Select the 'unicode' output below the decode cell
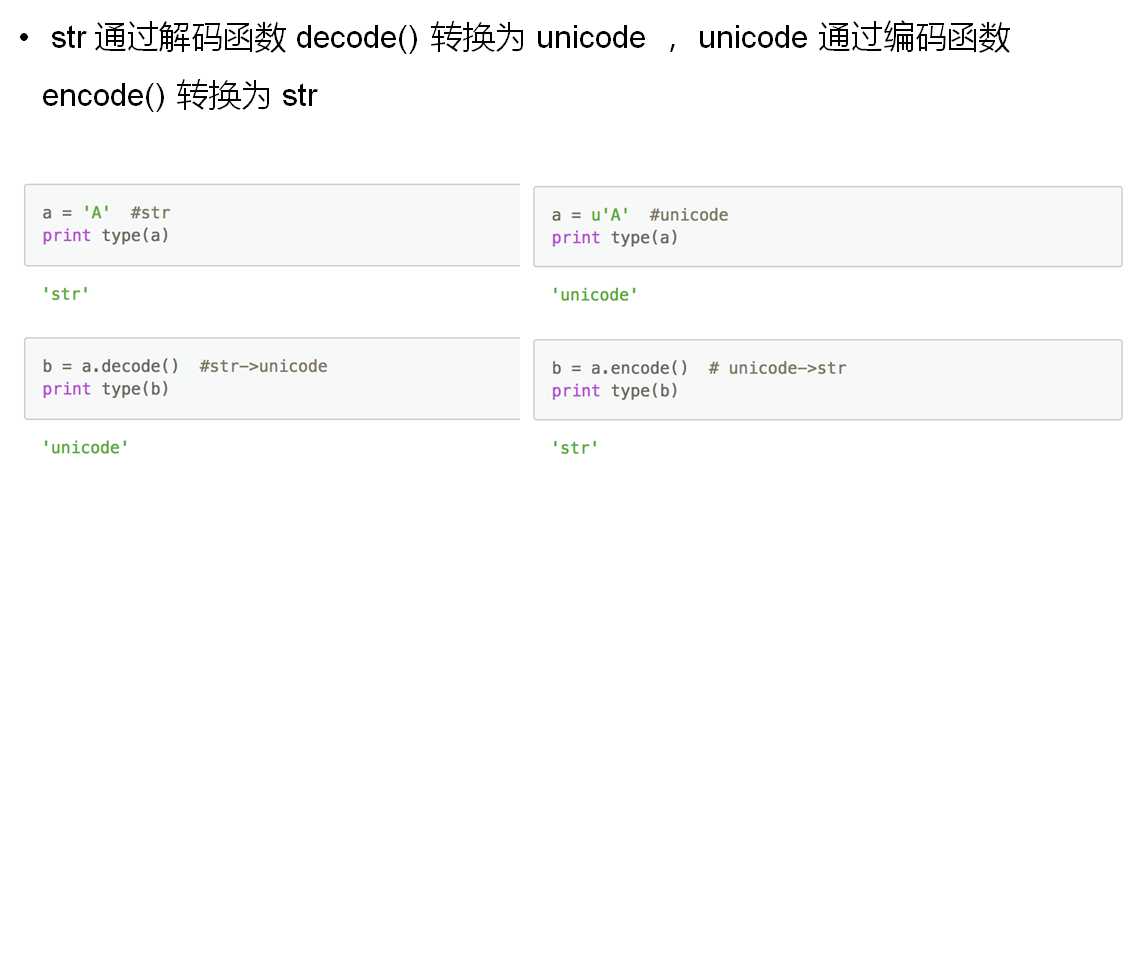This screenshot has width=1144, height=975. [x=86, y=448]
